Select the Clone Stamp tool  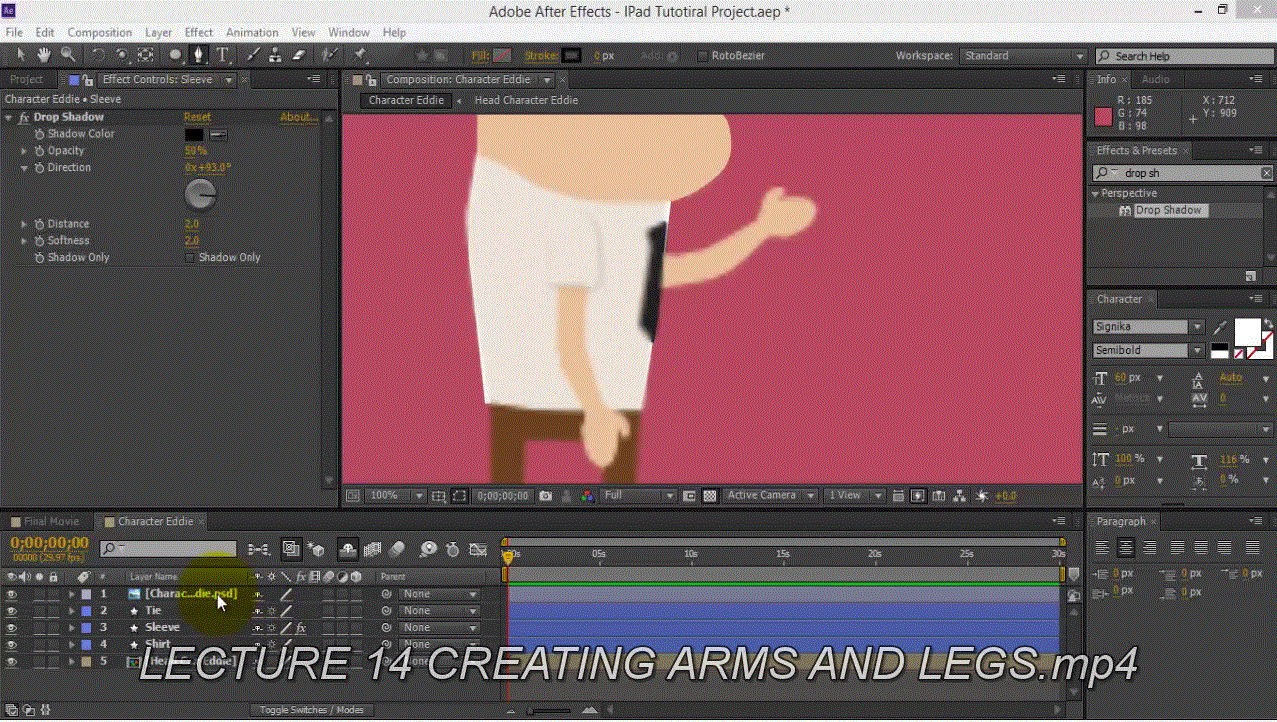[275, 55]
